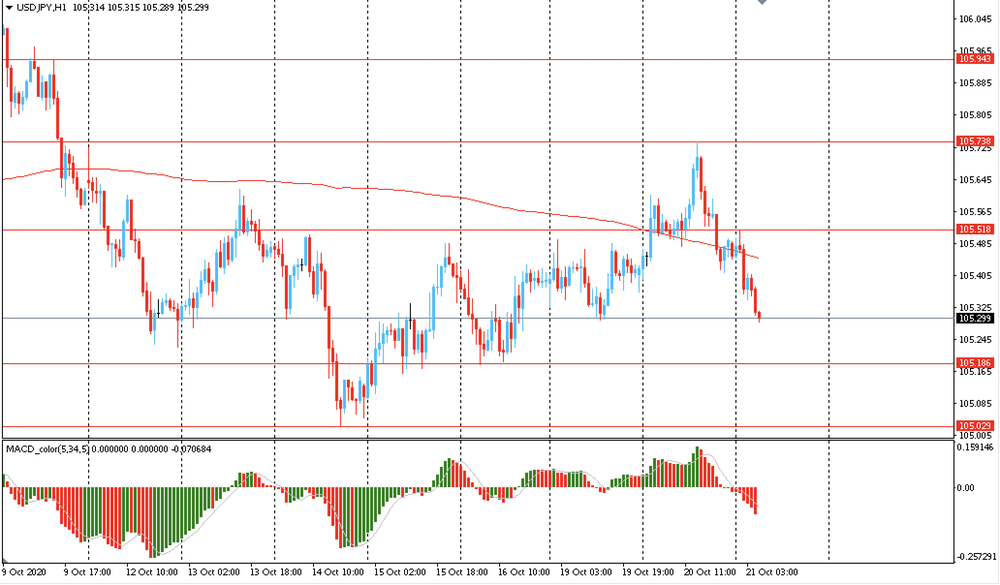This screenshot has height=585, width=1000.
Task: Select the red 105.518 level price tag
Action: click(975, 229)
